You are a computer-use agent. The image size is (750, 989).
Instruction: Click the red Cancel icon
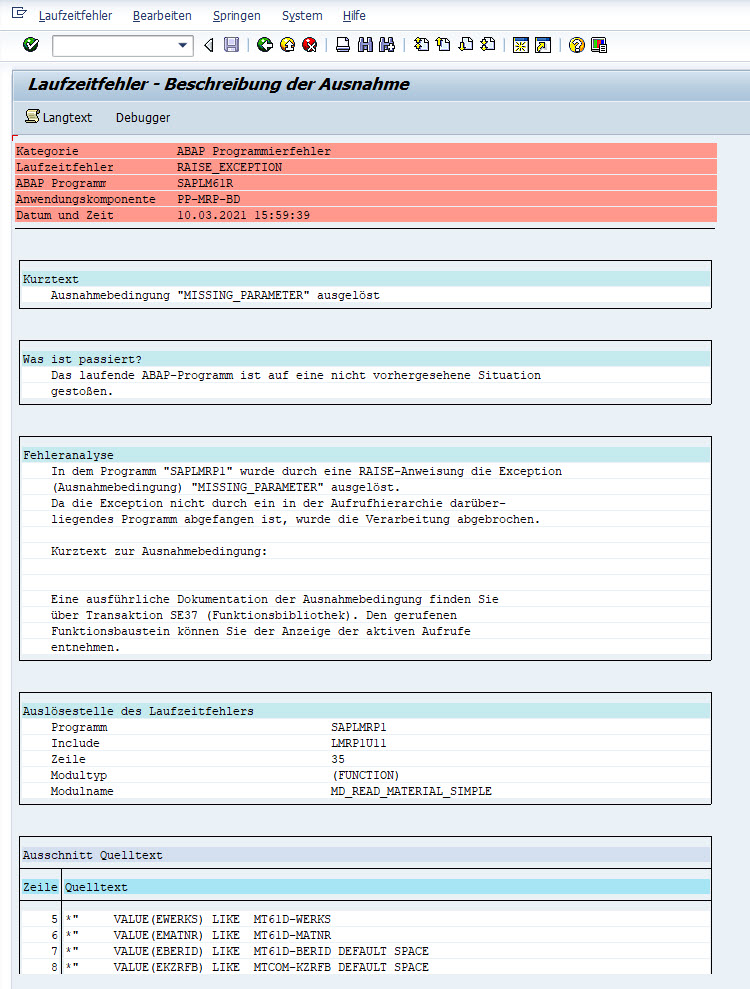click(310, 45)
